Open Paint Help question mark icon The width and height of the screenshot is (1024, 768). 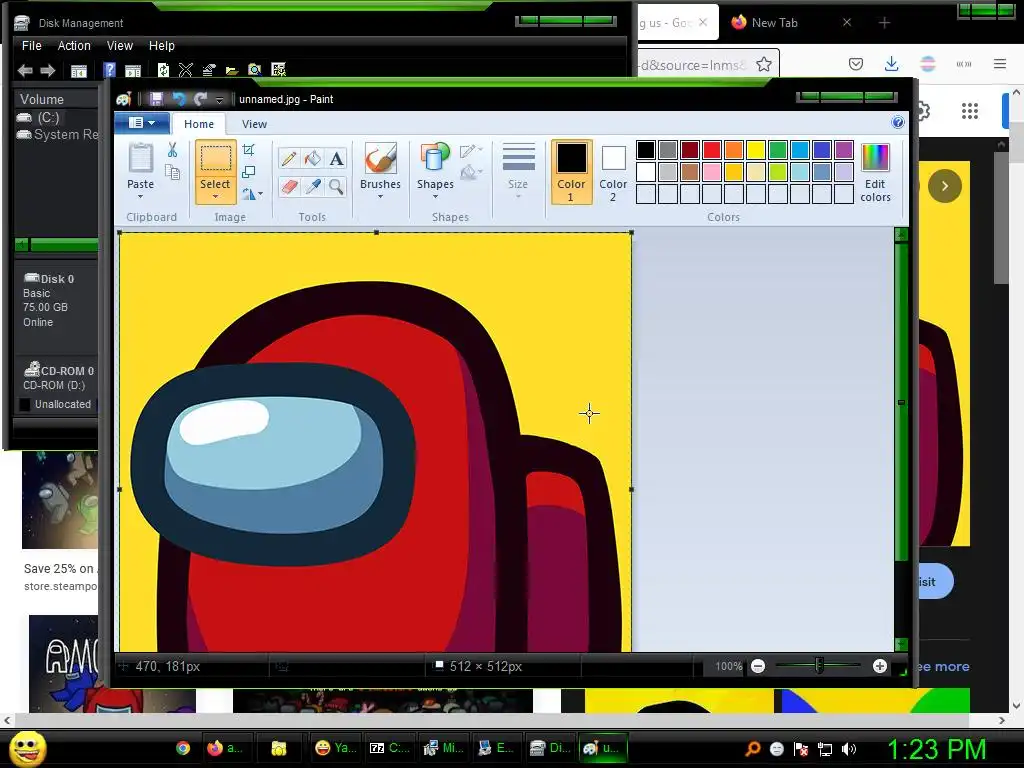tap(898, 123)
